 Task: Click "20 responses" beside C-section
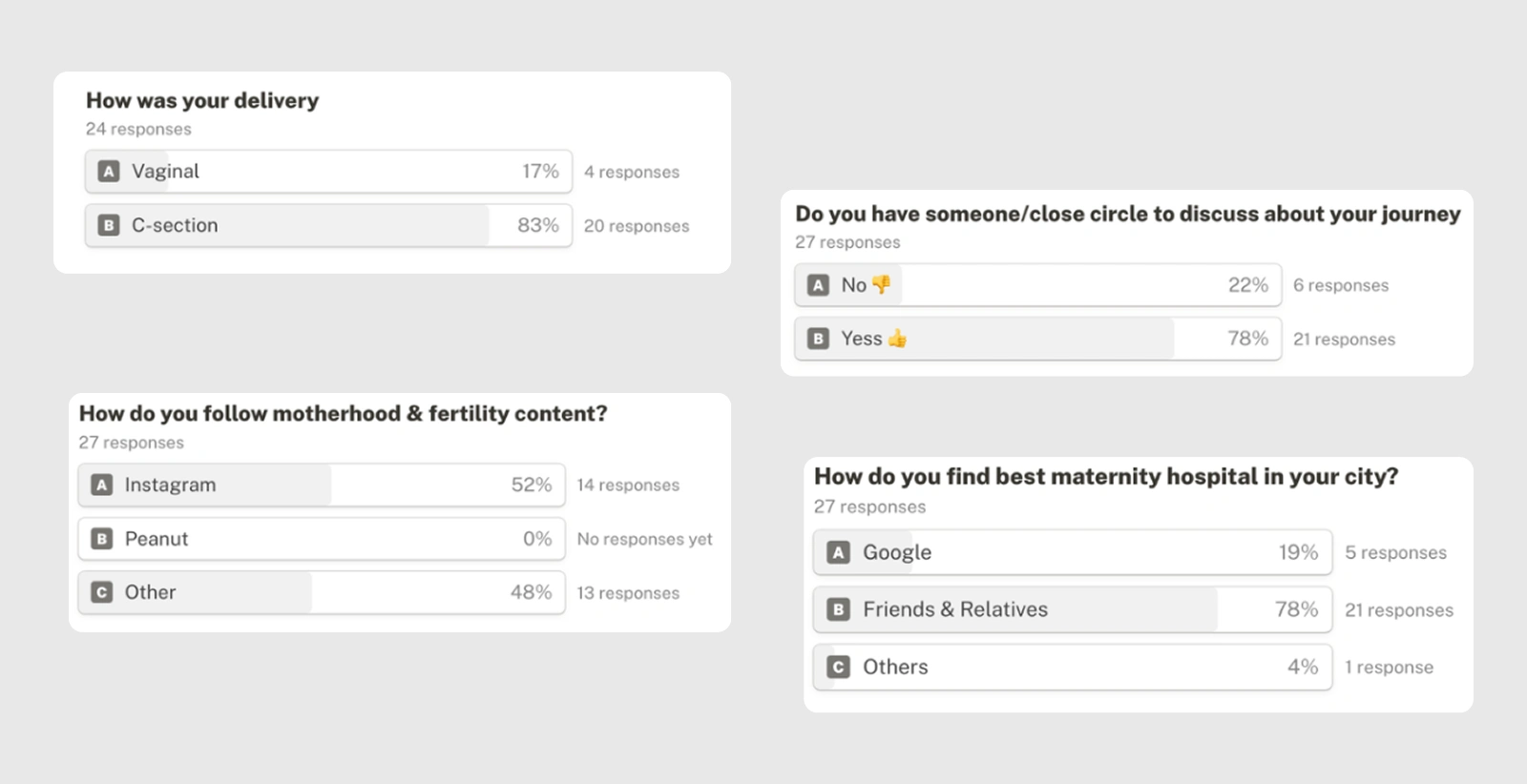636,226
